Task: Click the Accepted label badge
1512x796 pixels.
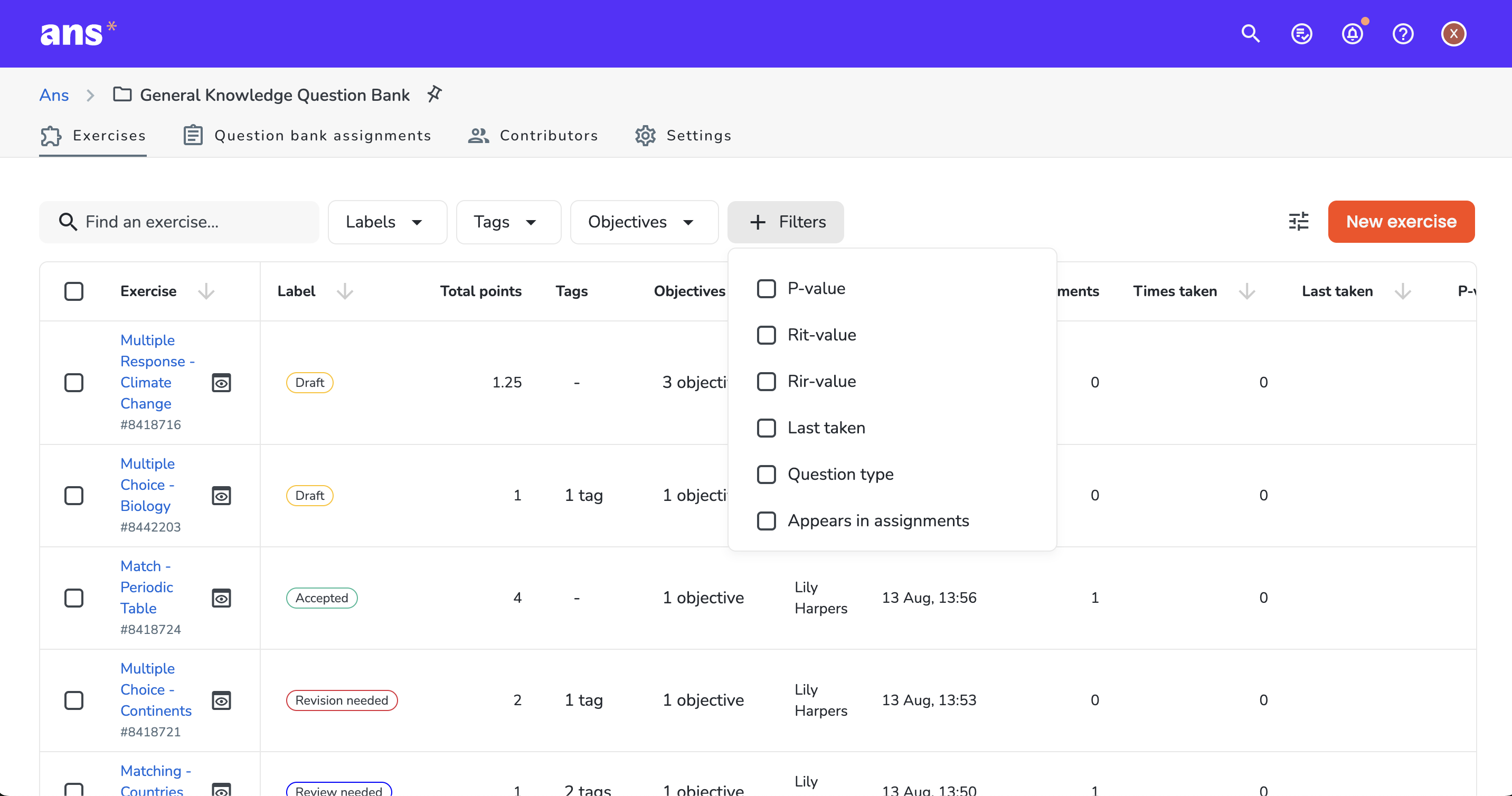Action: 322,598
